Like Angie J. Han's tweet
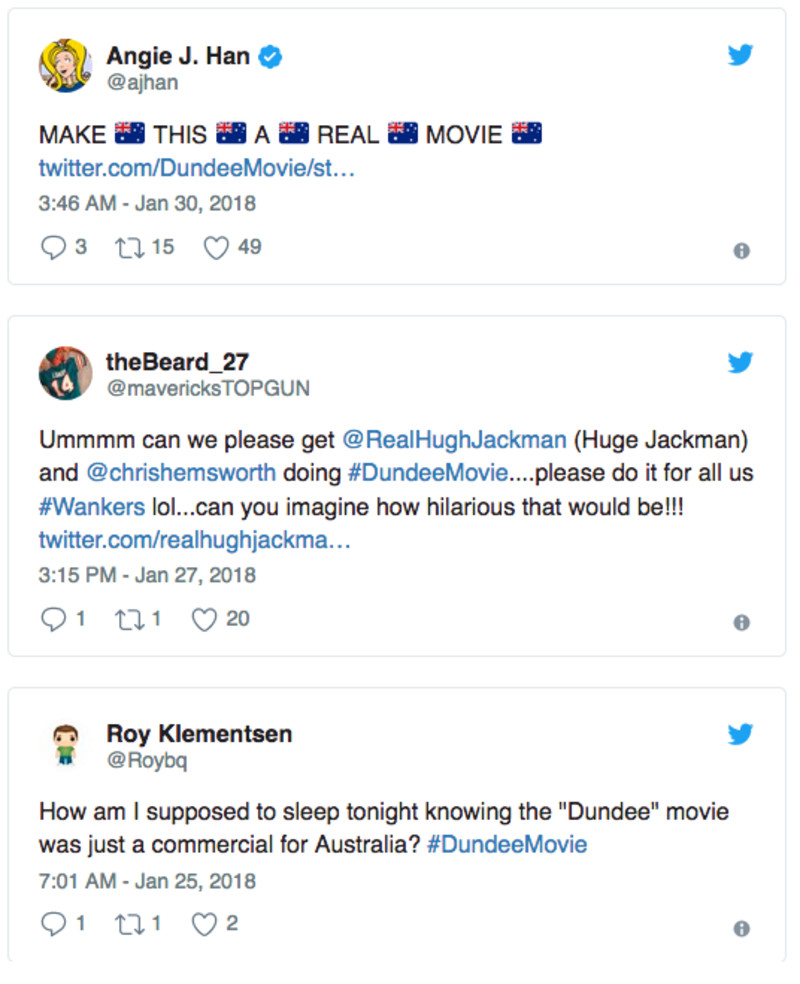 point(216,247)
